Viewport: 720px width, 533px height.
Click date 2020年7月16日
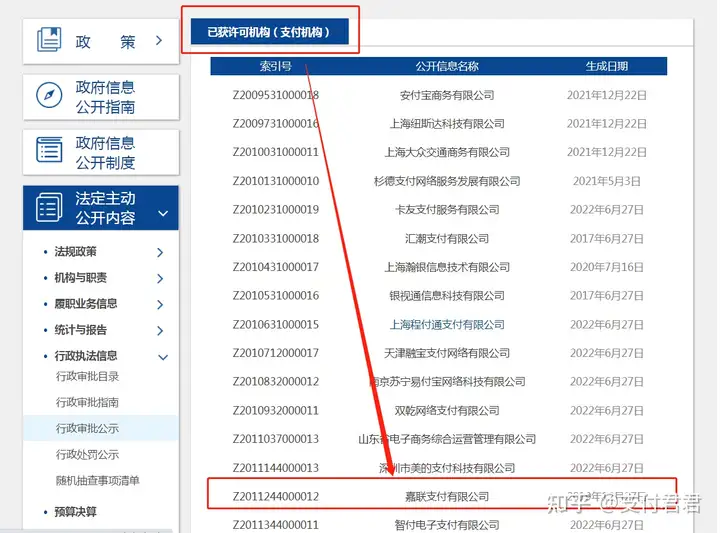(x=607, y=267)
